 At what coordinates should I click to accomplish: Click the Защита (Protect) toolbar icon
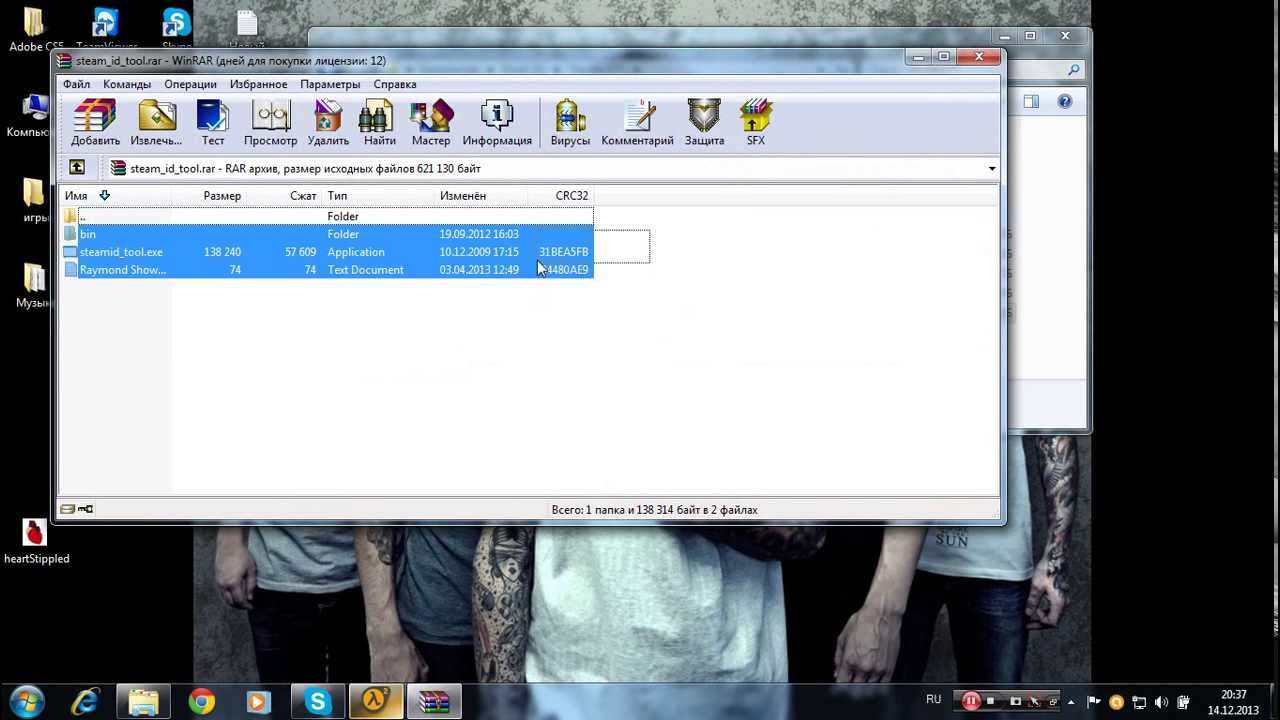click(704, 122)
